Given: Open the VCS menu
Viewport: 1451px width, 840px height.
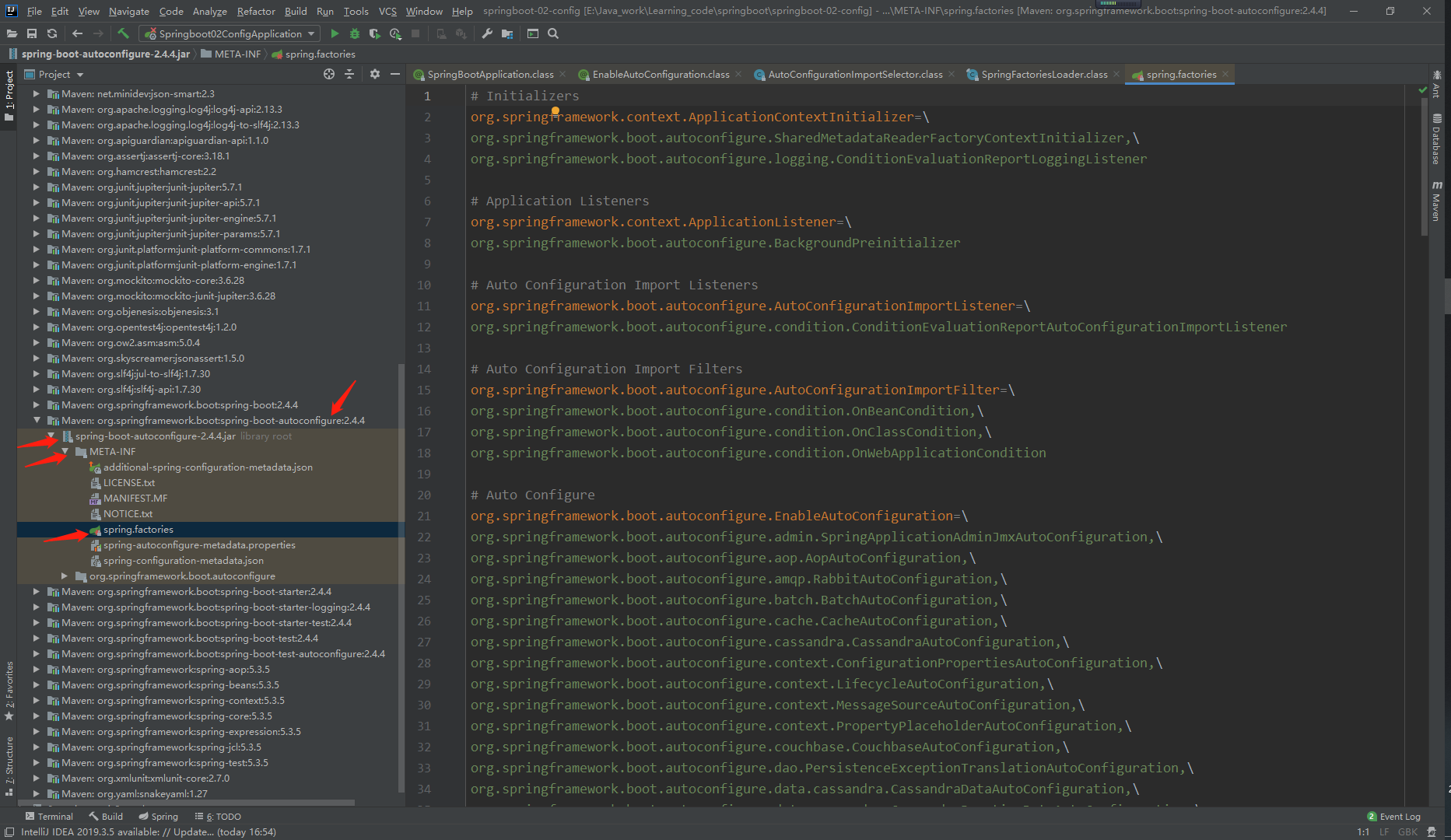Looking at the screenshot, I should pos(387,11).
